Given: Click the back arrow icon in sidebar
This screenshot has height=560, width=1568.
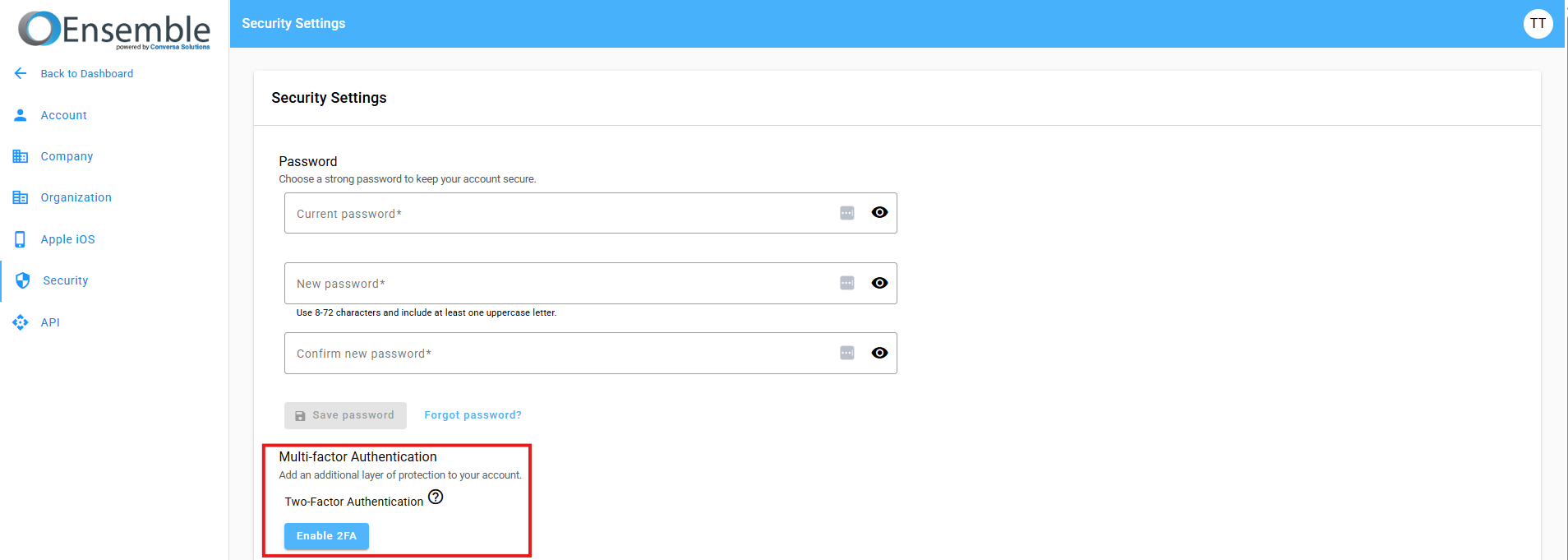Looking at the screenshot, I should pyautogui.click(x=21, y=73).
